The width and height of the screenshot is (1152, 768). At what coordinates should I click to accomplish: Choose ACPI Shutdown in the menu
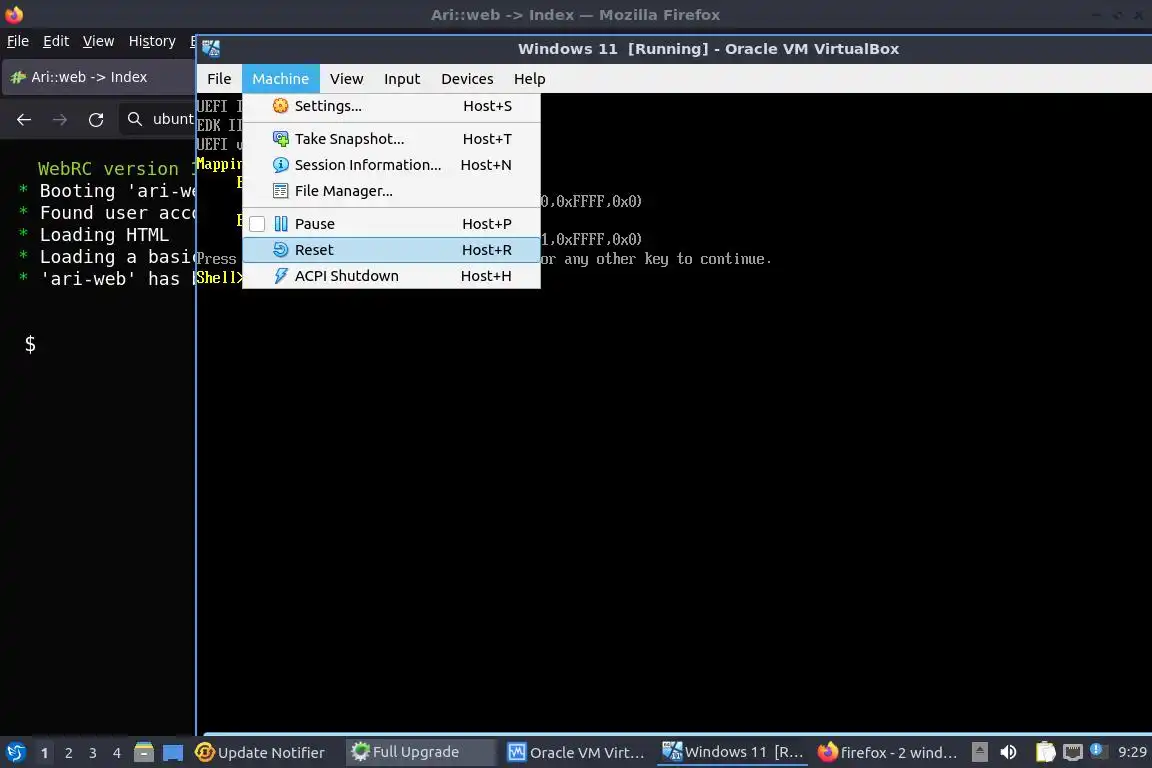coord(391,276)
